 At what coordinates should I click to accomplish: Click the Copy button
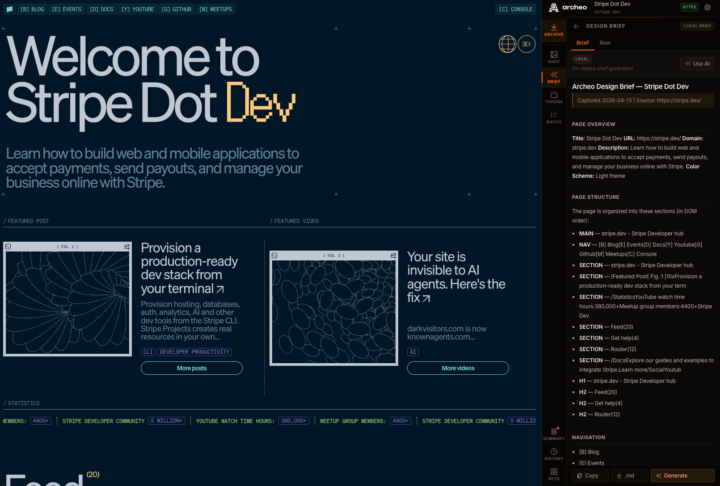tap(590, 475)
